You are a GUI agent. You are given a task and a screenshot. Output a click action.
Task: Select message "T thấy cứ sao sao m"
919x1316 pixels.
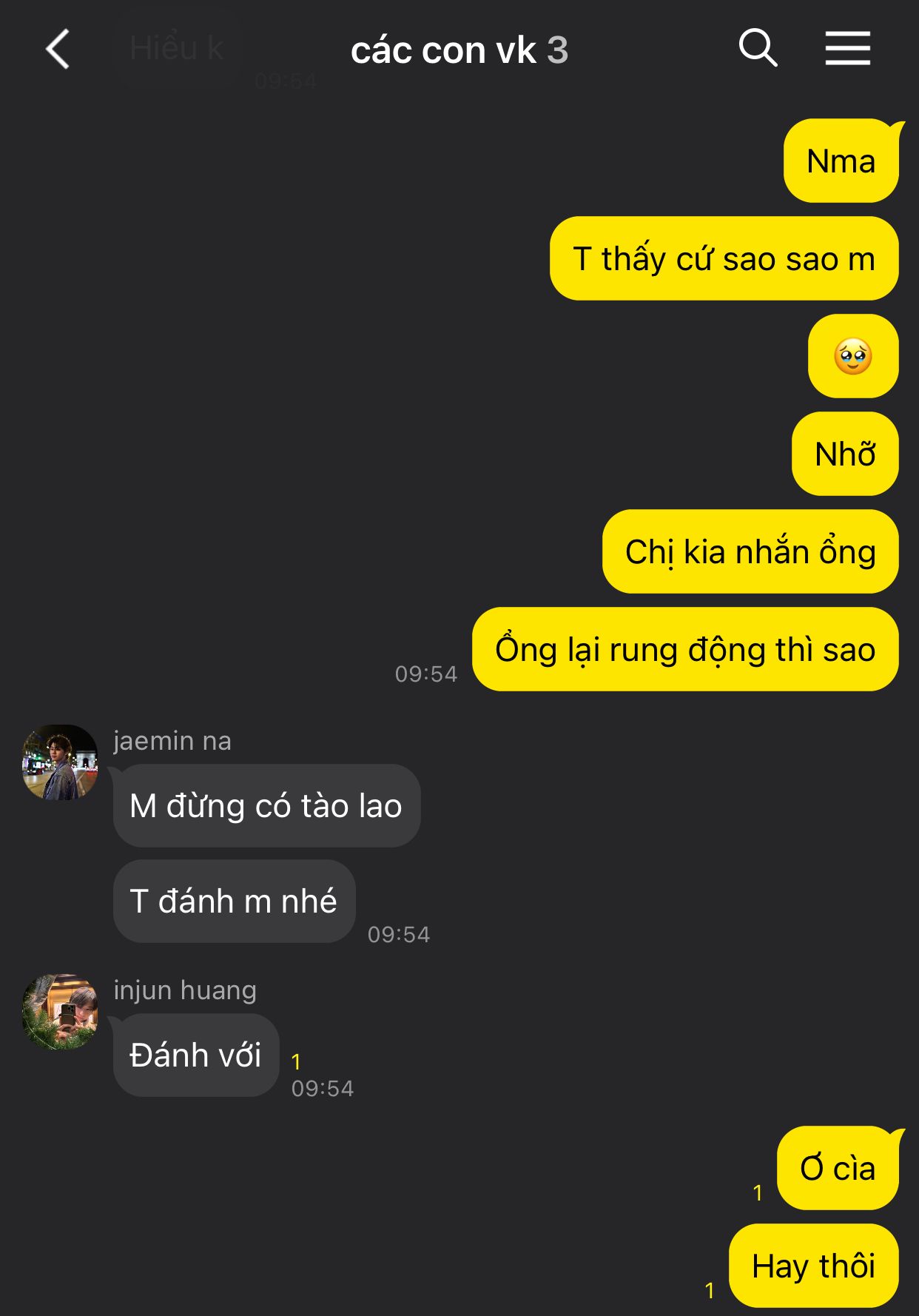pos(724,258)
